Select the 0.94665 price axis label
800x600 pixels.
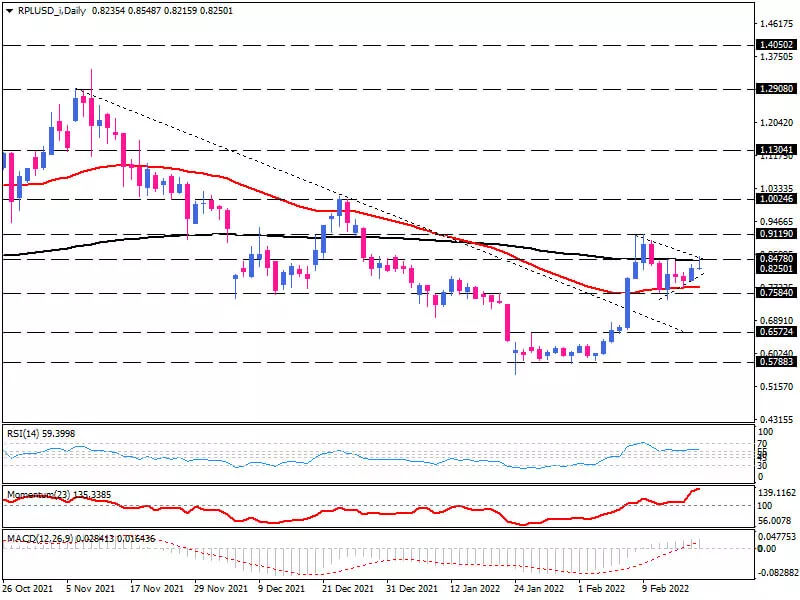(x=777, y=221)
